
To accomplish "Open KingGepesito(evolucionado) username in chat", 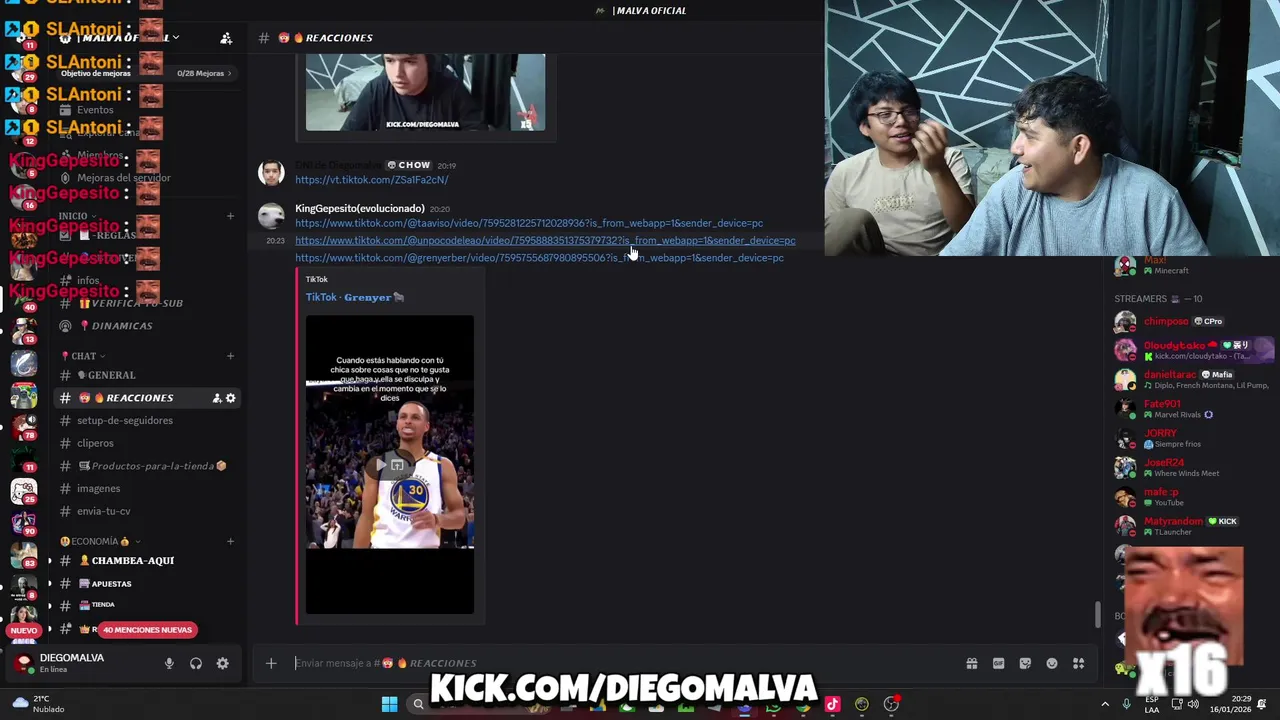I will coord(360,208).
